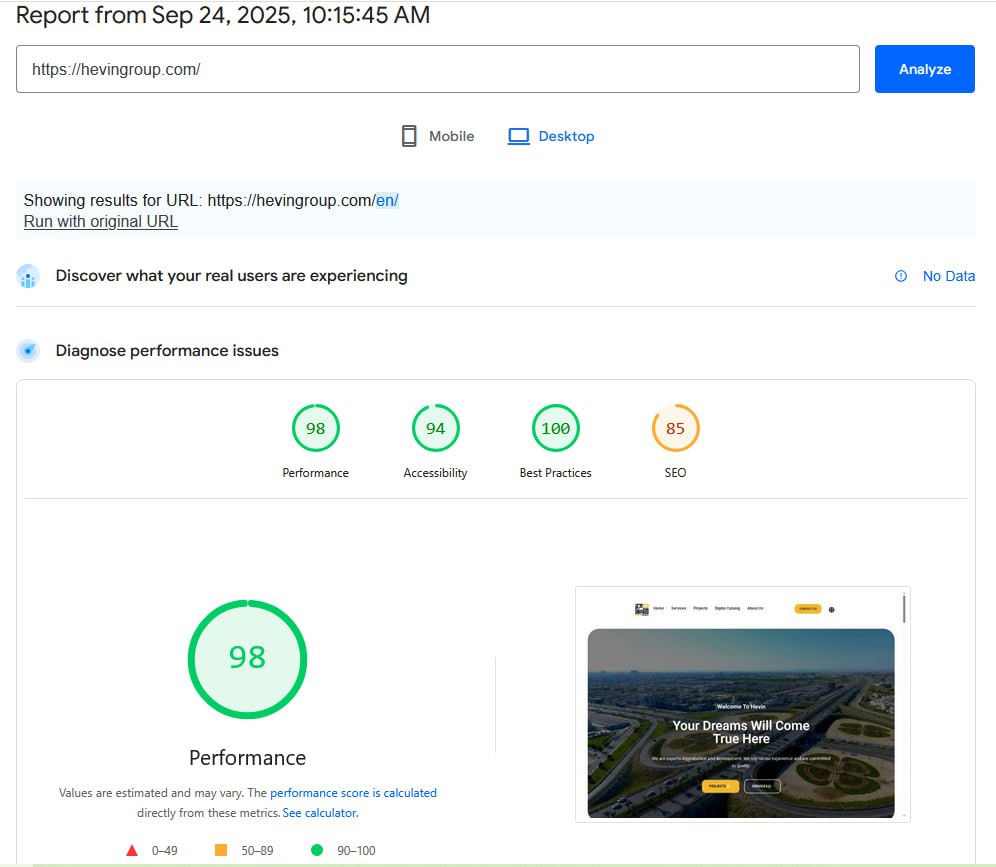Click the desktop laptop icon

click(518, 136)
